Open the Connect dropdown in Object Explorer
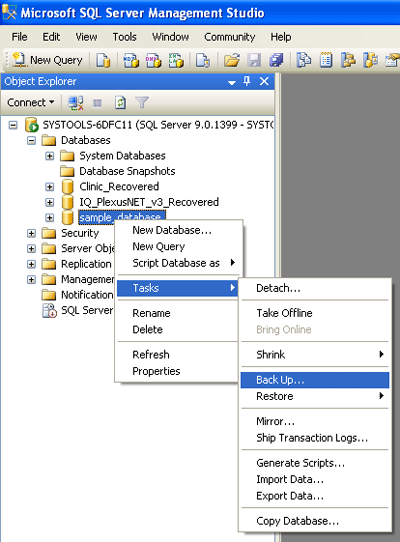Screen dimensions: 400x542 [31, 102]
